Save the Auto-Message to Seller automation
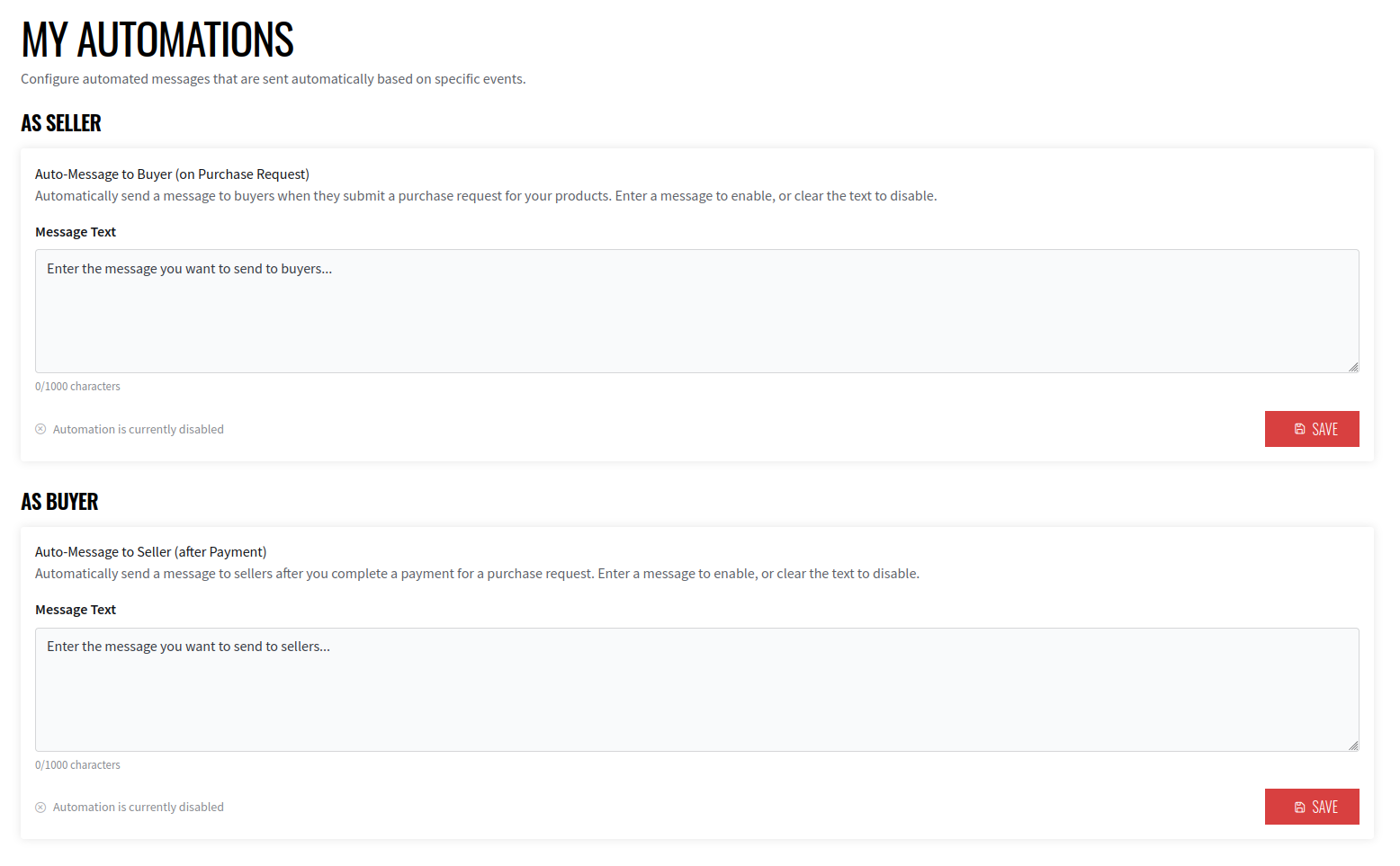This screenshot has width=1400, height=866. click(x=1311, y=807)
